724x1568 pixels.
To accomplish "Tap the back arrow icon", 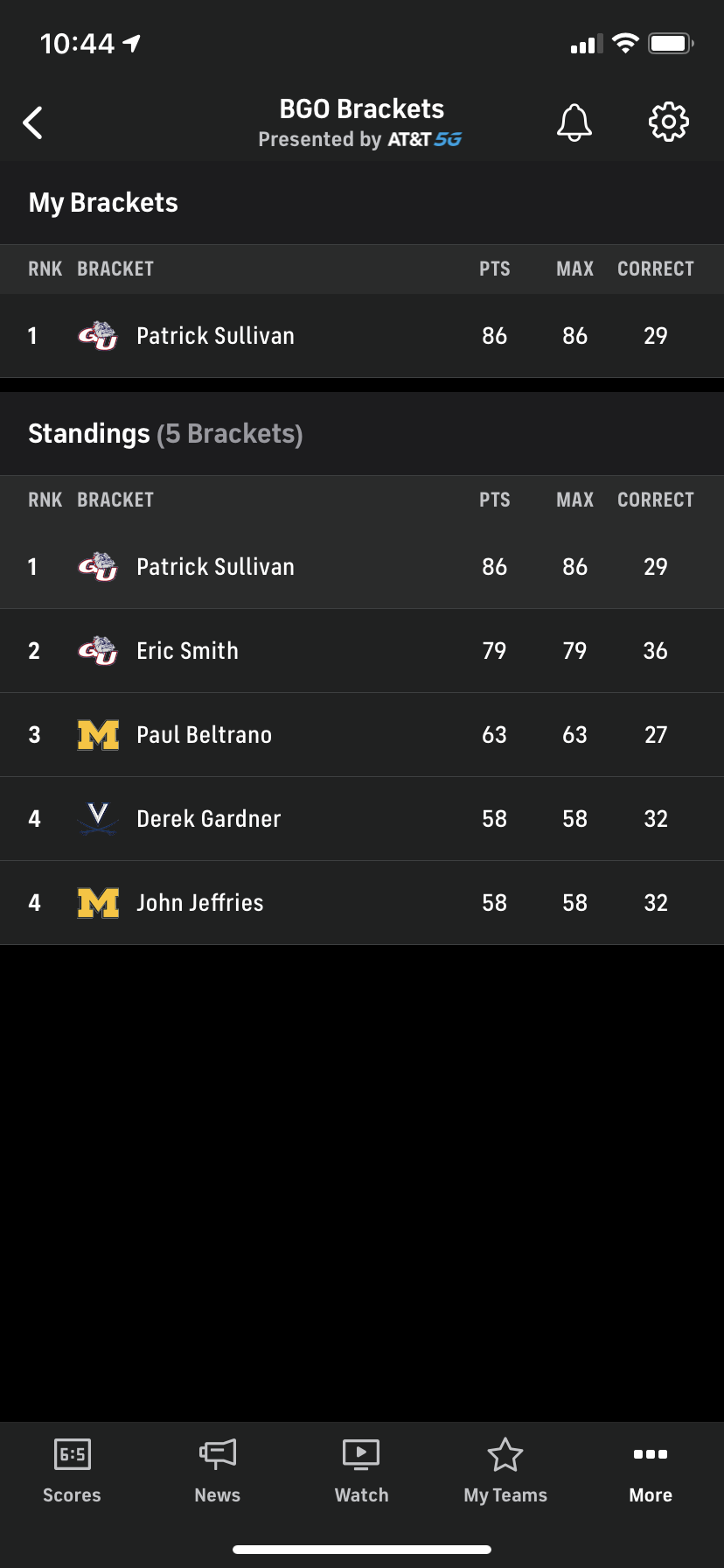I will coord(33,122).
